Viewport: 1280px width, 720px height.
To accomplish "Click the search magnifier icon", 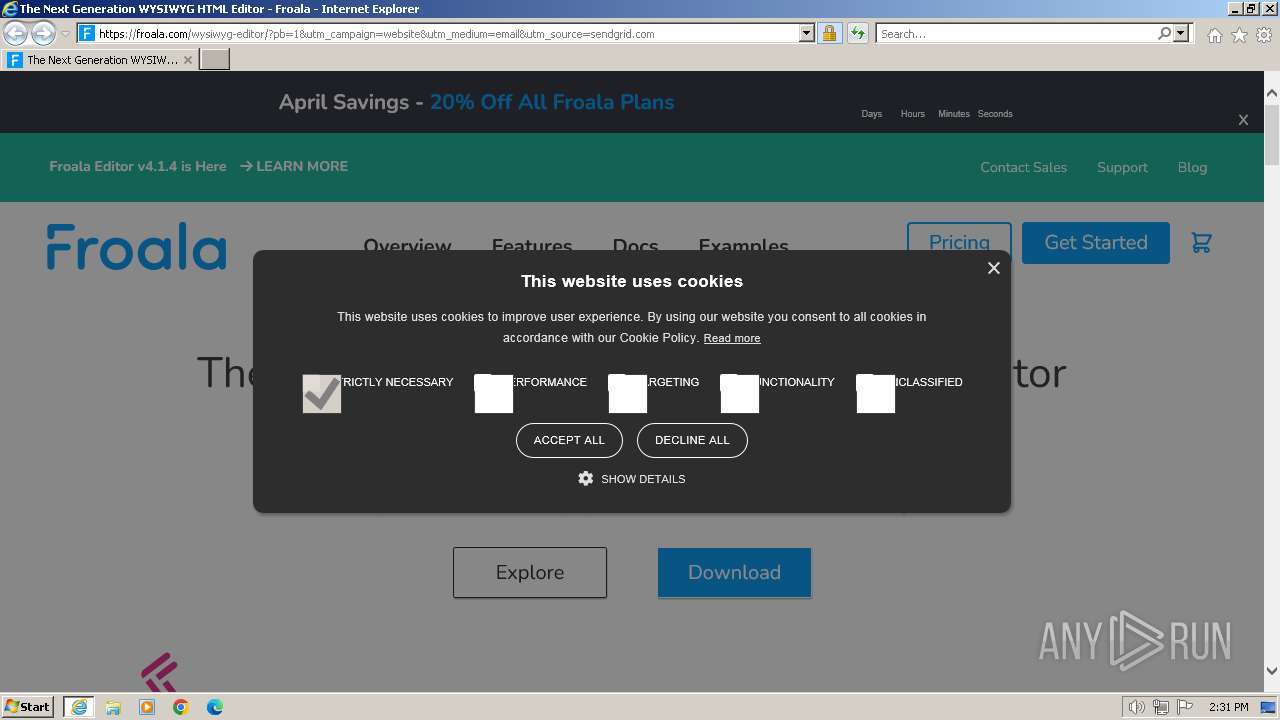I will pos(1164,34).
